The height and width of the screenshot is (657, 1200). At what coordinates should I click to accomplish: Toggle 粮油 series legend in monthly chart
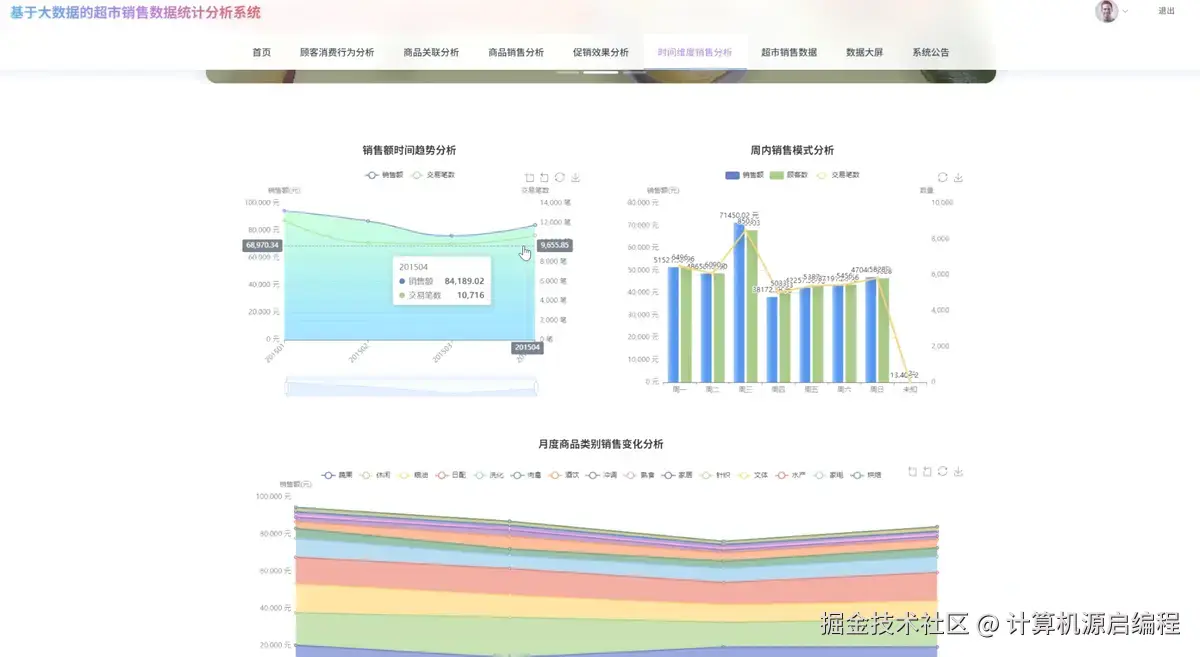(412, 475)
